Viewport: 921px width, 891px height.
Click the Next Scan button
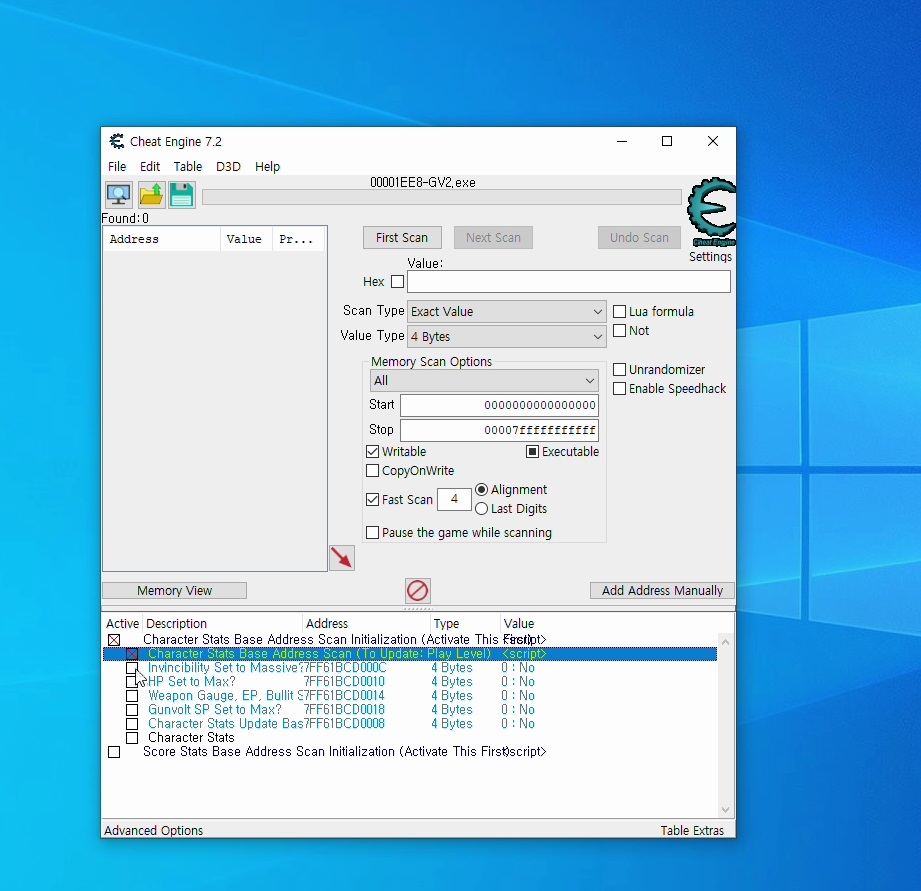coord(493,238)
